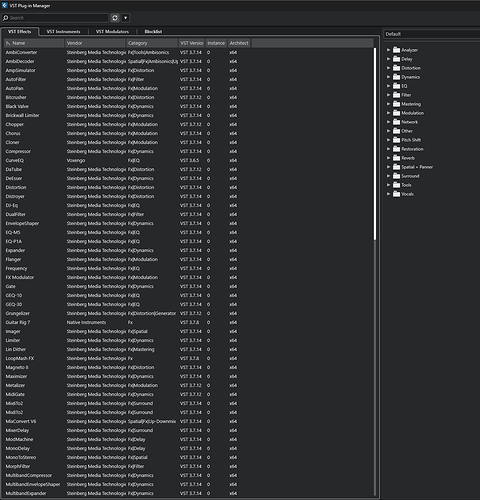The width and height of the screenshot is (480, 500).
Task: Select the AmbiConverter plug-in row
Action: 188,52
